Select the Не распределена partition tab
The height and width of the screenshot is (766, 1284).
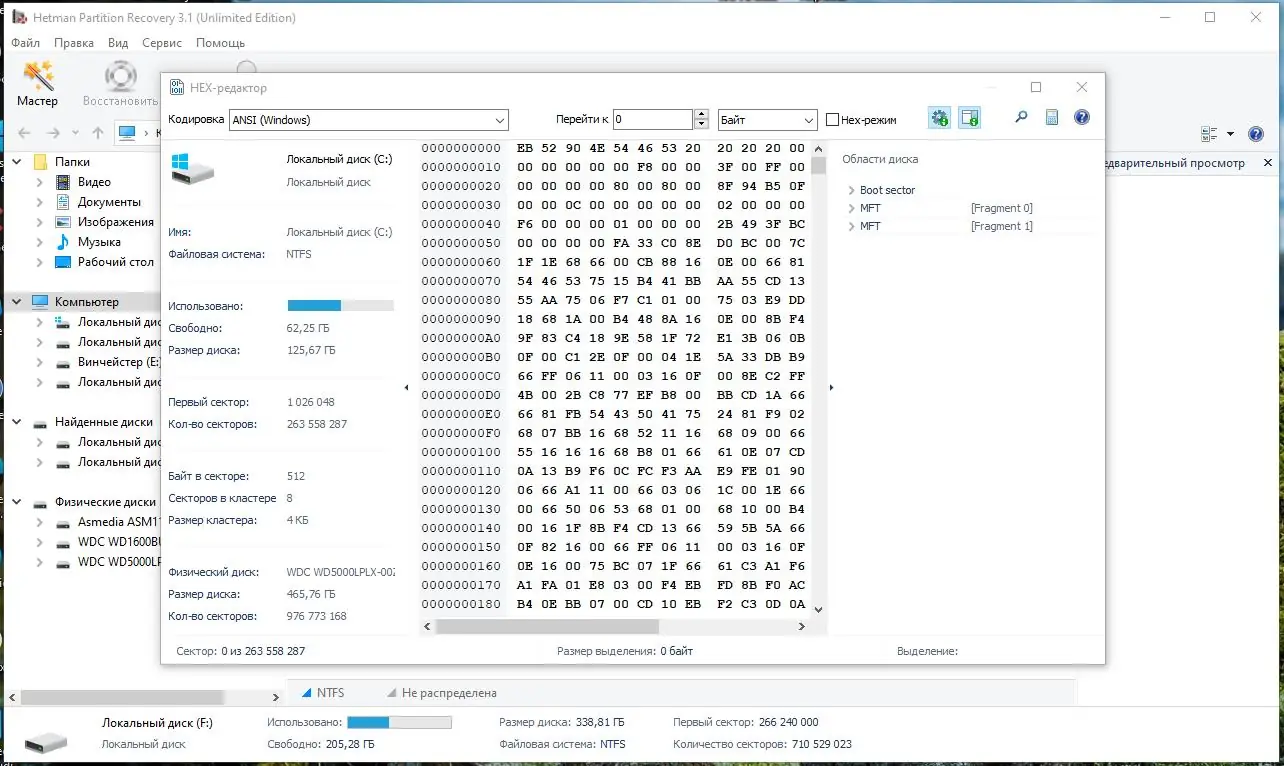[440, 692]
